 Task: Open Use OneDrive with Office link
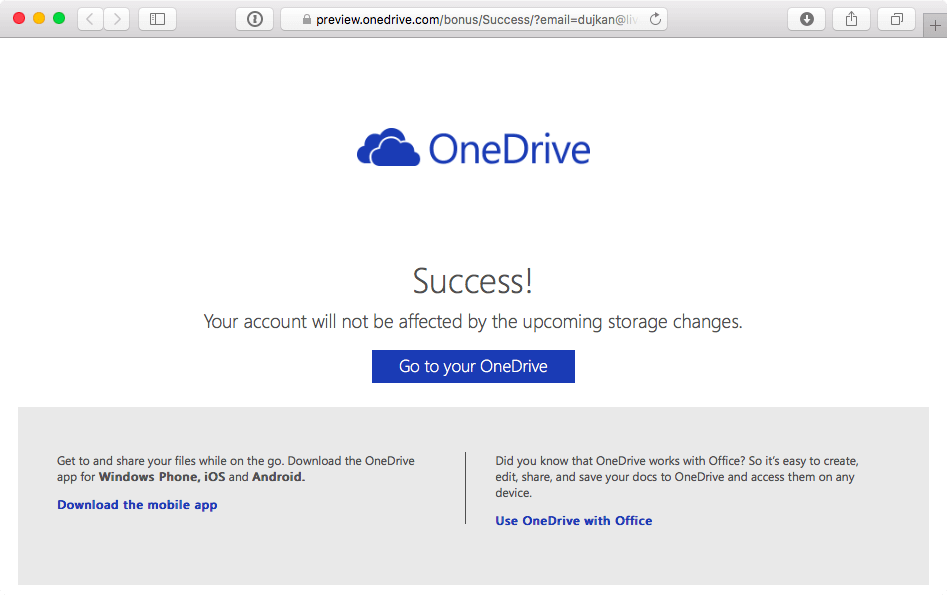tap(574, 521)
